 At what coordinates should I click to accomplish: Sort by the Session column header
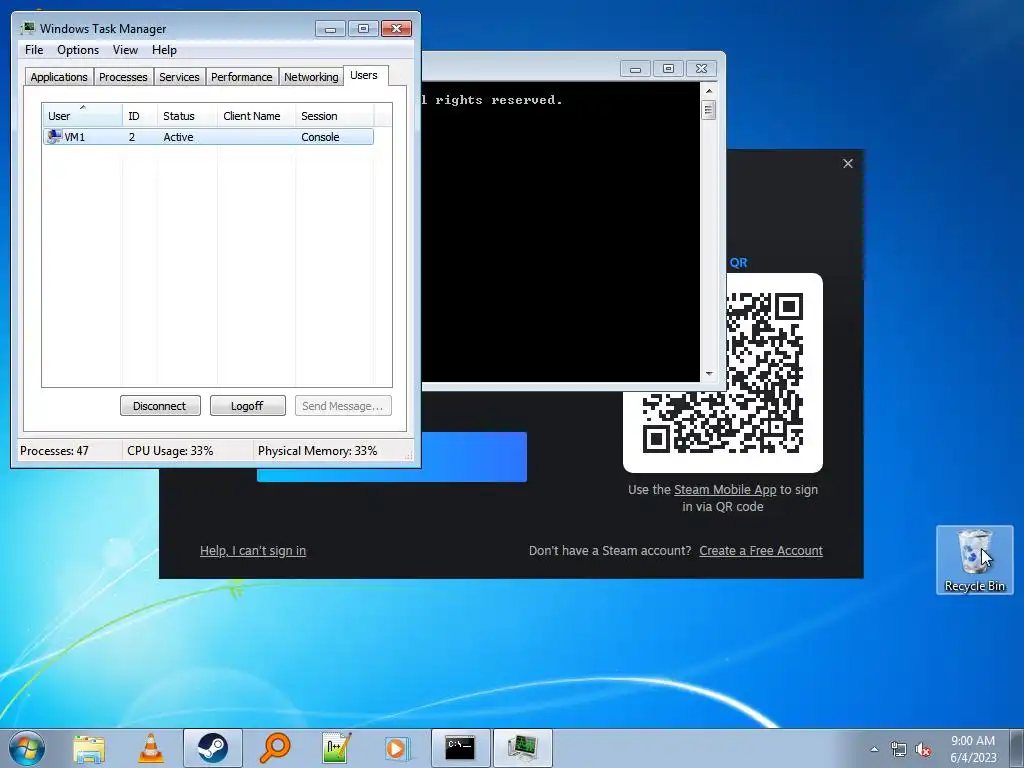[x=334, y=116]
